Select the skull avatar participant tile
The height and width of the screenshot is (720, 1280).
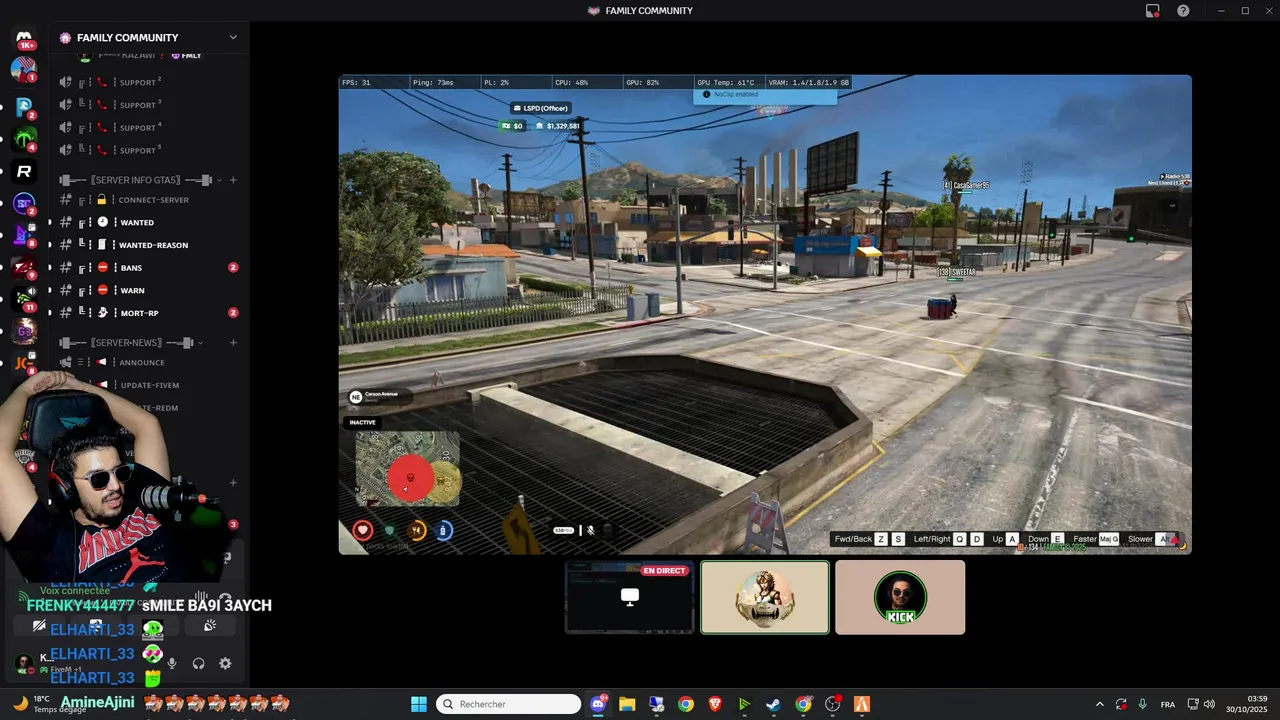765,597
